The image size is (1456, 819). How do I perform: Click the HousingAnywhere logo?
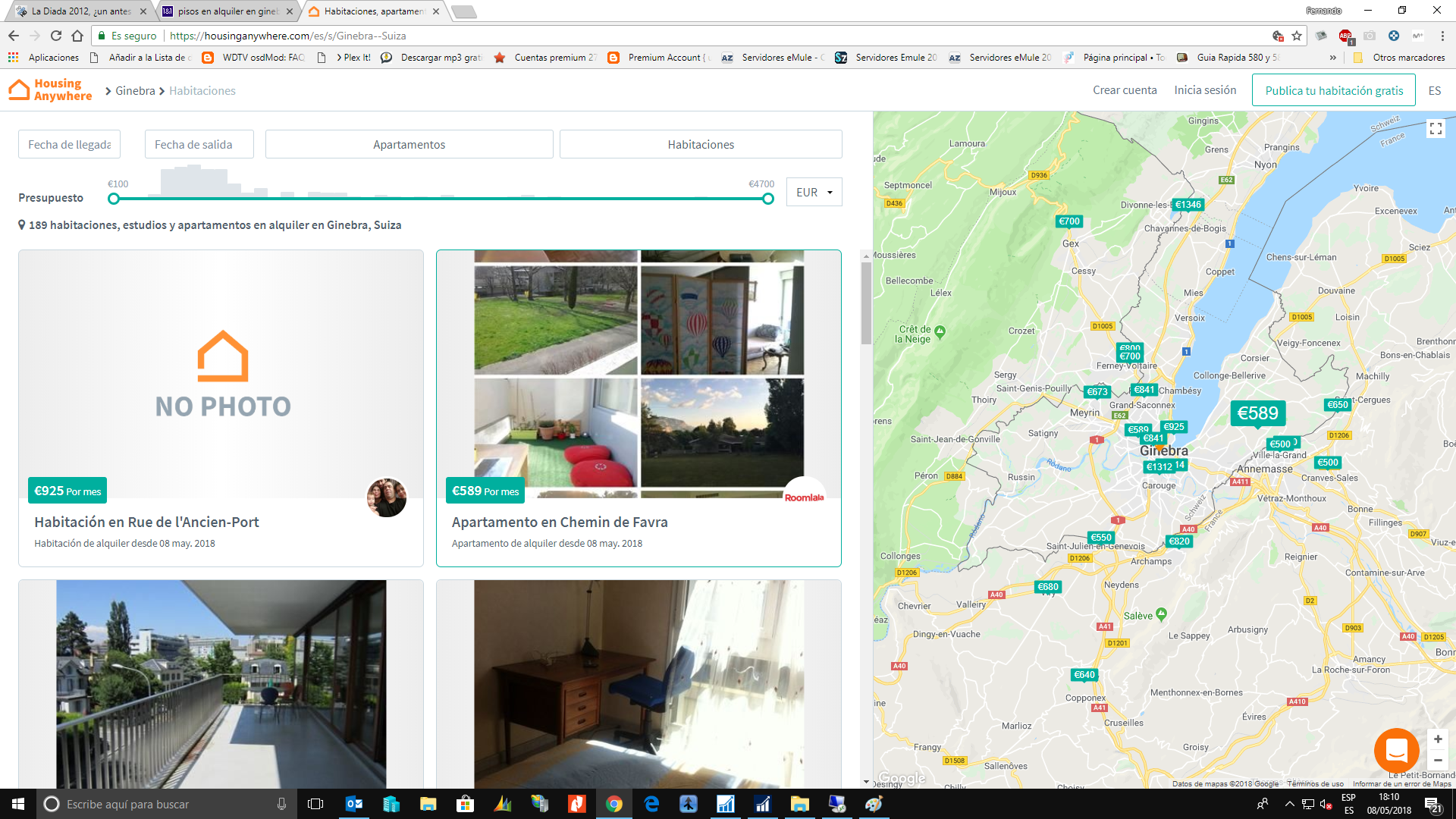[50, 90]
